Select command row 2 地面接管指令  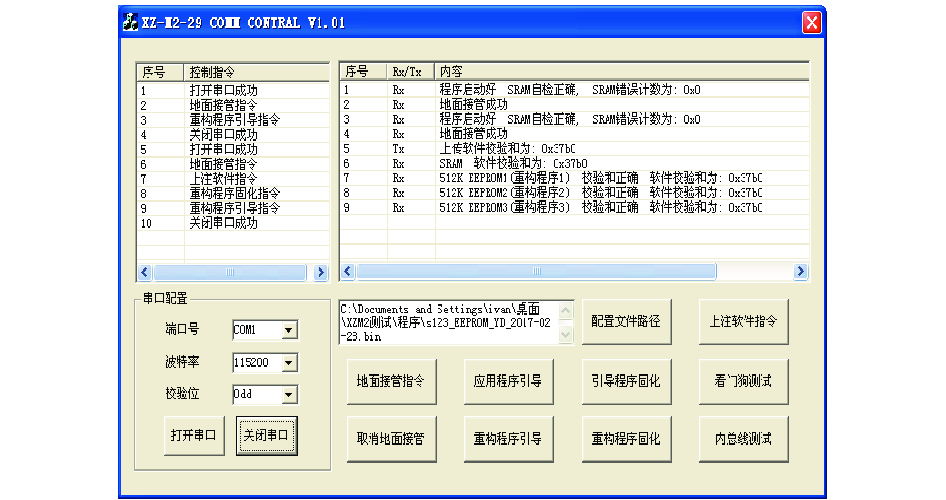click(233, 106)
